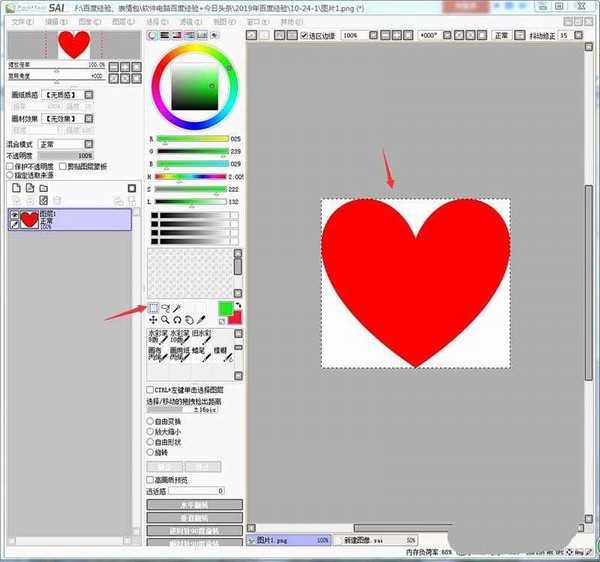This screenshot has height=562, width=600.
Task: Select the 自由变换 radio option
Action: pos(151,422)
